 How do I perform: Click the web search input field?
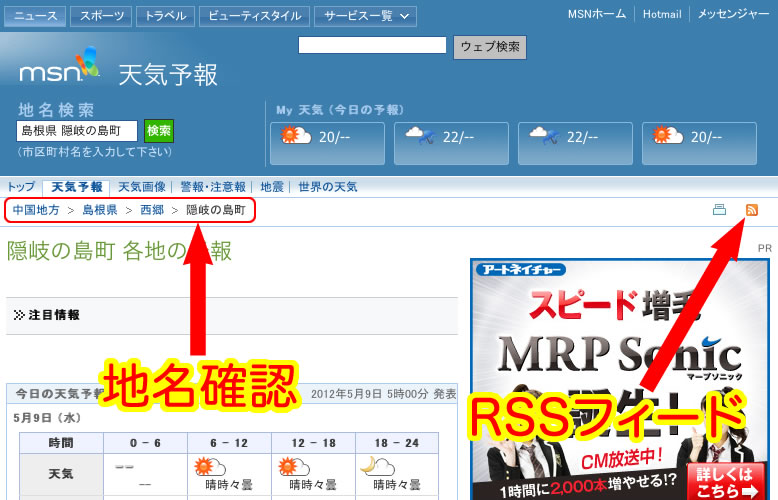[x=372, y=45]
